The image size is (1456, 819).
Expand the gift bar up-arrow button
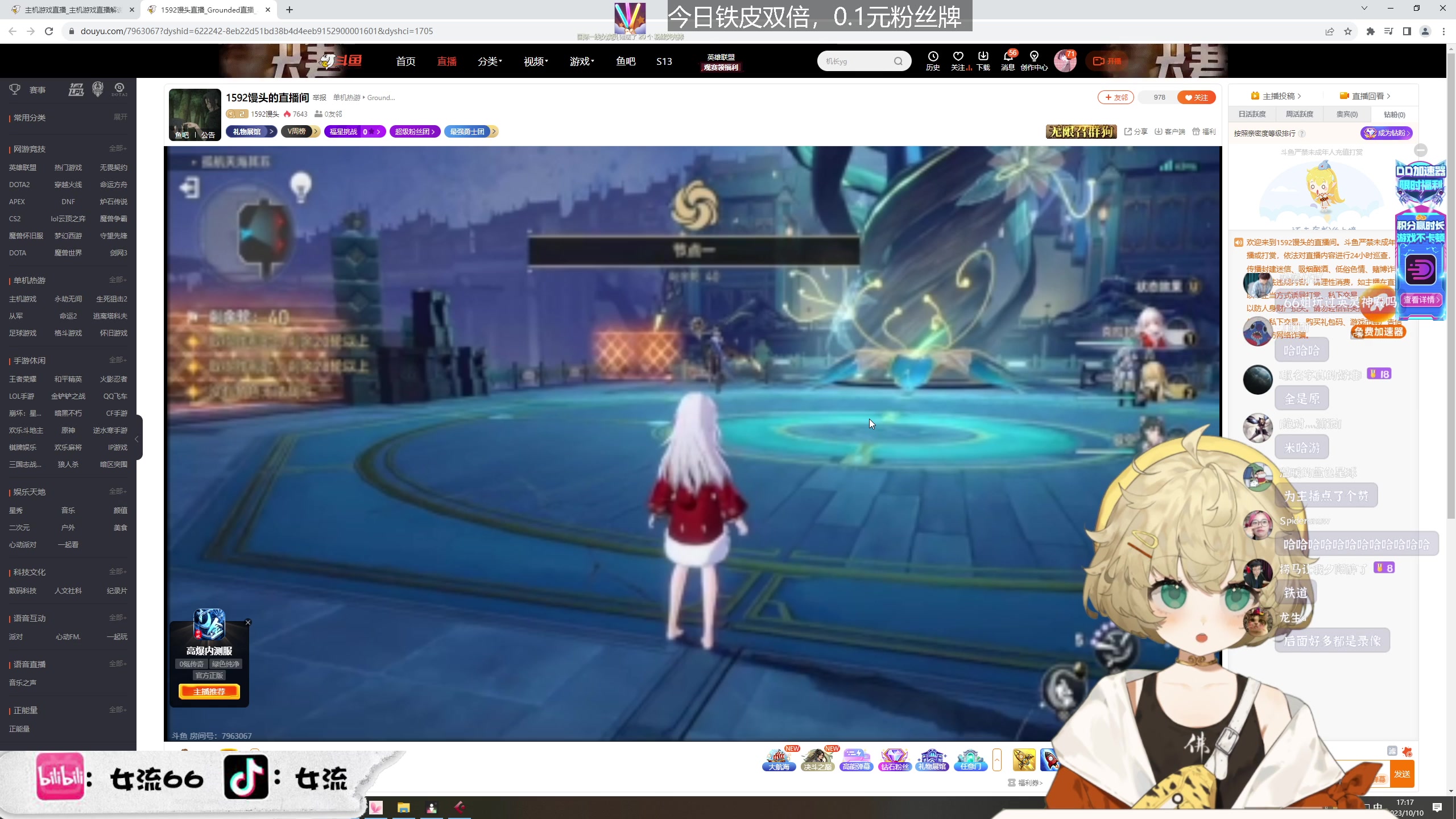tap(996, 760)
